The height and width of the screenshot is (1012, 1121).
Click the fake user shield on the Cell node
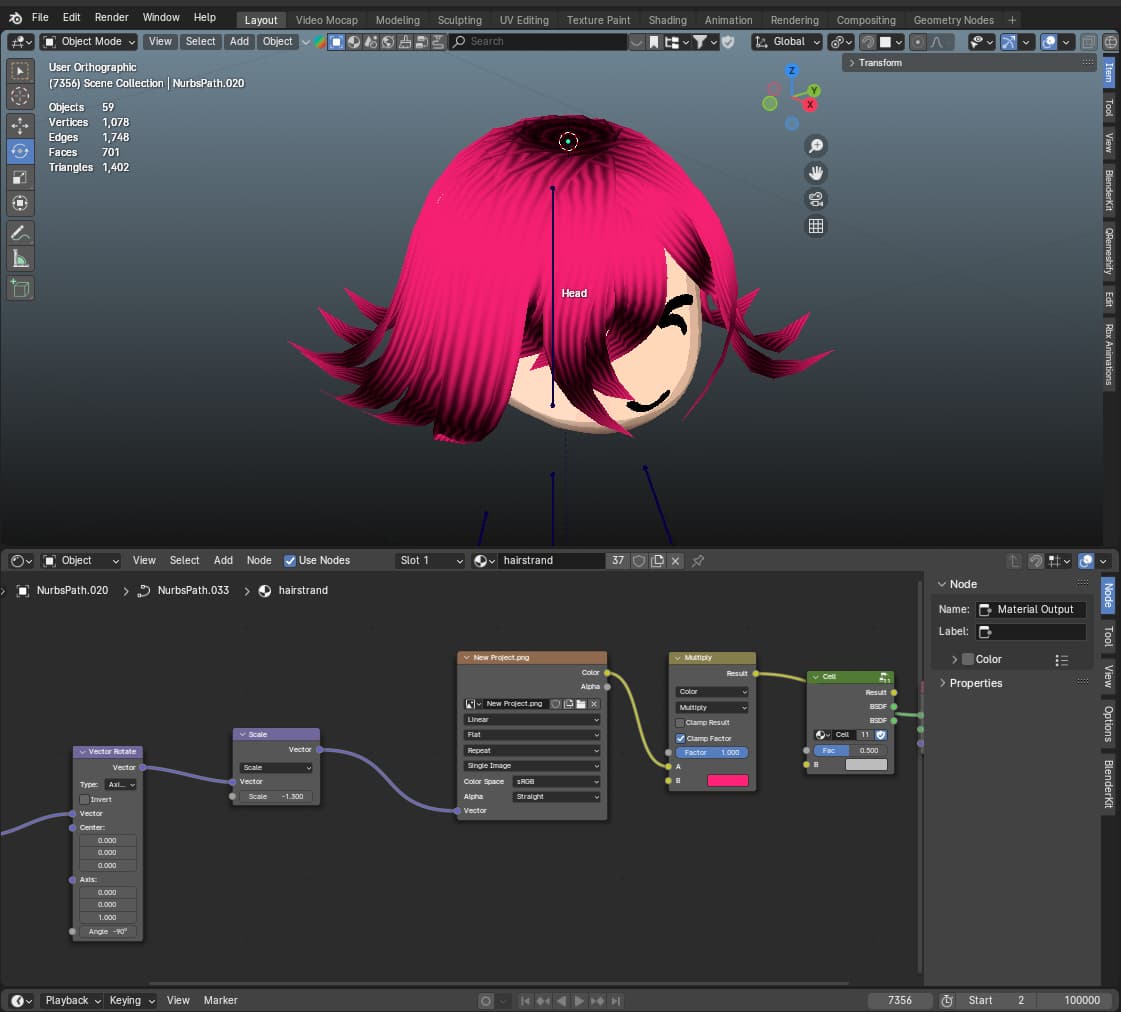click(x=880, y=735)
